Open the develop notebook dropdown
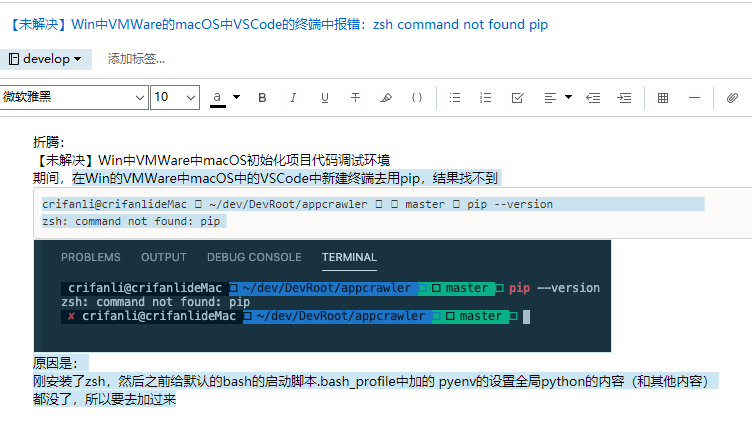 click(45, 59)
